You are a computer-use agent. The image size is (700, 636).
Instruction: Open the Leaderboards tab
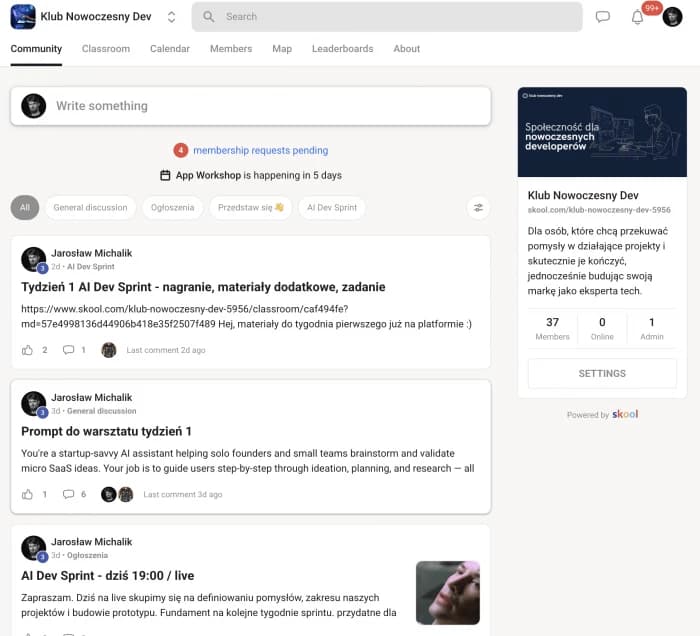coord(342,49)
